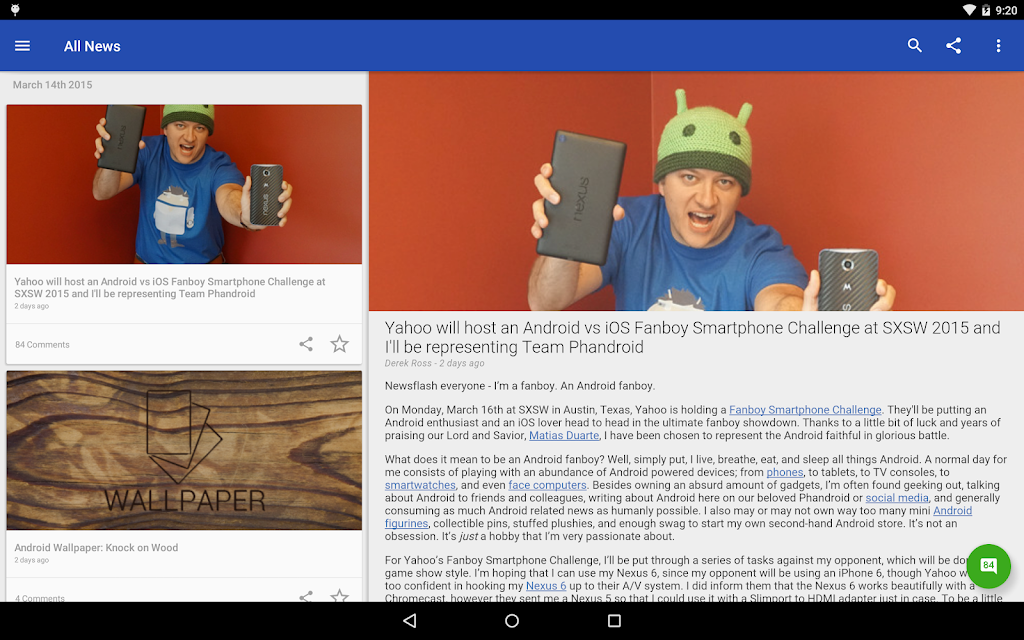
Task: Open the Matias Duarte link
Action: [564, 436]
